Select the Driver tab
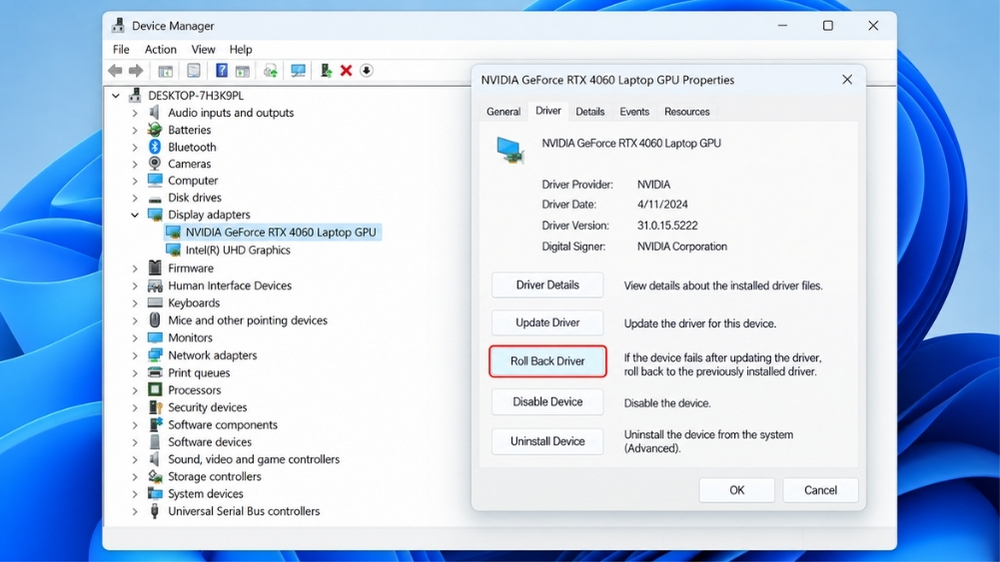The image size is (1000, 562). point(548,111)
